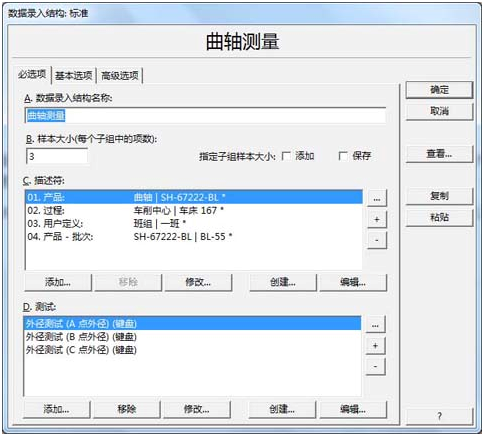Open the 查看... button
484x436 pixels.
(x=439, y=154)
